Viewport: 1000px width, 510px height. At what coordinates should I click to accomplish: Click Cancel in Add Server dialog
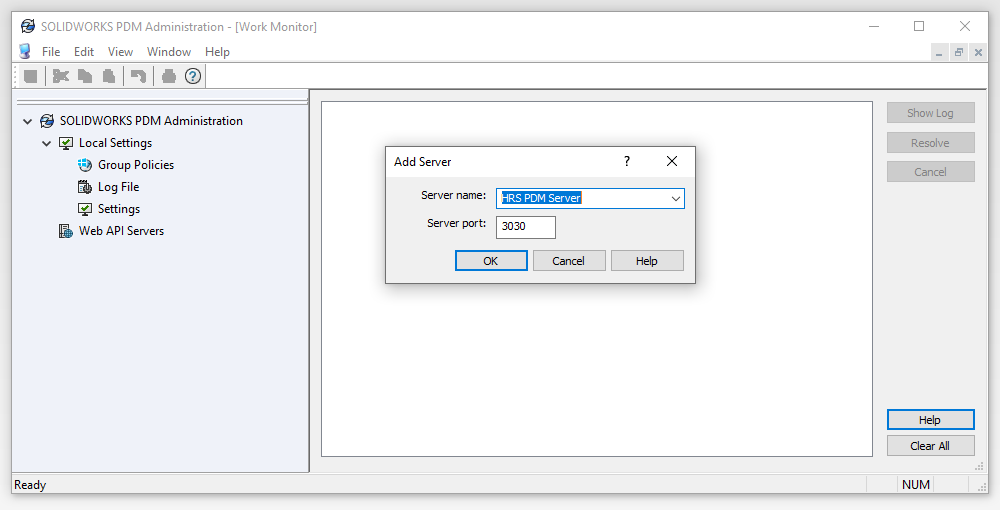click(x=569, y=261)
